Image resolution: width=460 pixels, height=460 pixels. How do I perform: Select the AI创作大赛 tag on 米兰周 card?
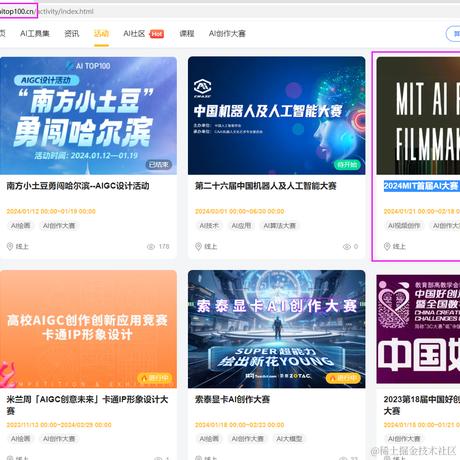point(59,439)
